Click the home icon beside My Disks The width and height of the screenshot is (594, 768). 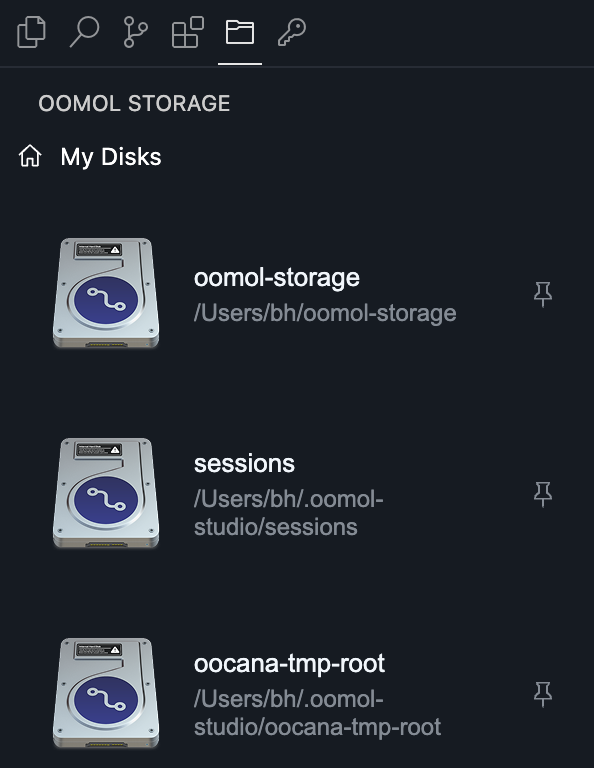(30, 156)
